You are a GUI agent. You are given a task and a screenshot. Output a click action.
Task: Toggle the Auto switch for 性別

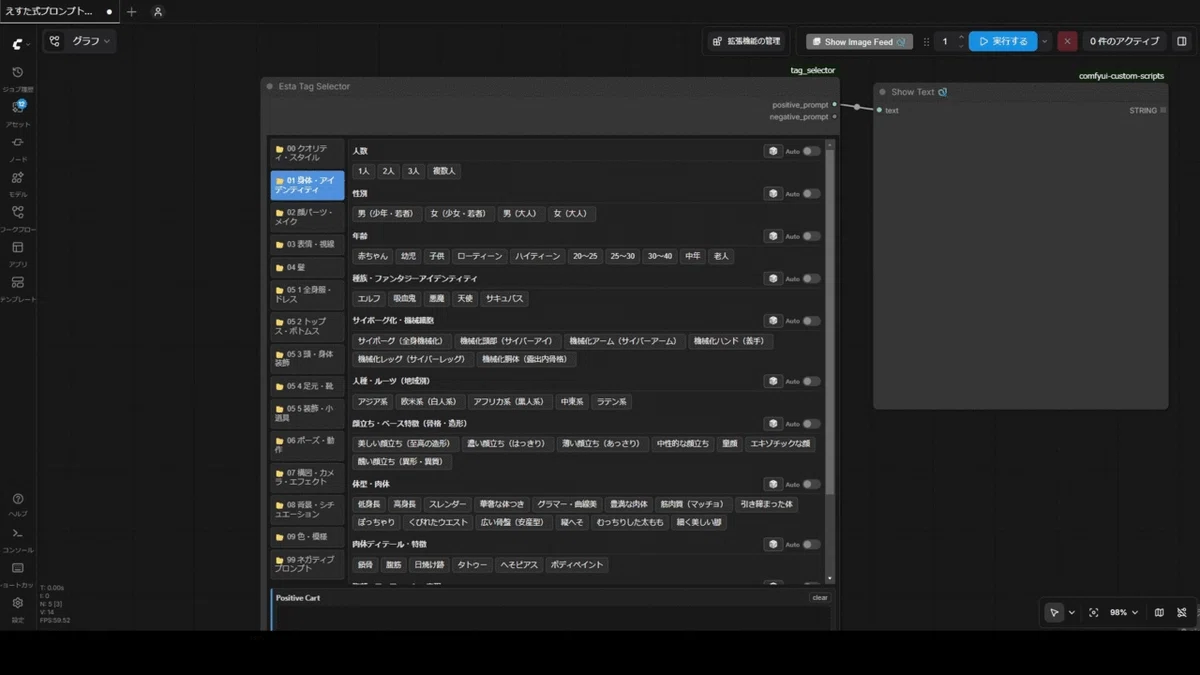point(811,194)
